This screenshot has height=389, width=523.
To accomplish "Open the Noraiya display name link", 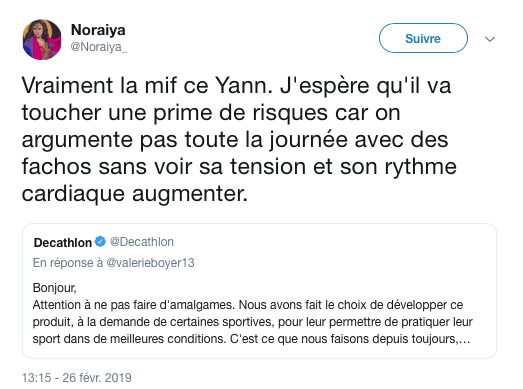I will (98, 30).
